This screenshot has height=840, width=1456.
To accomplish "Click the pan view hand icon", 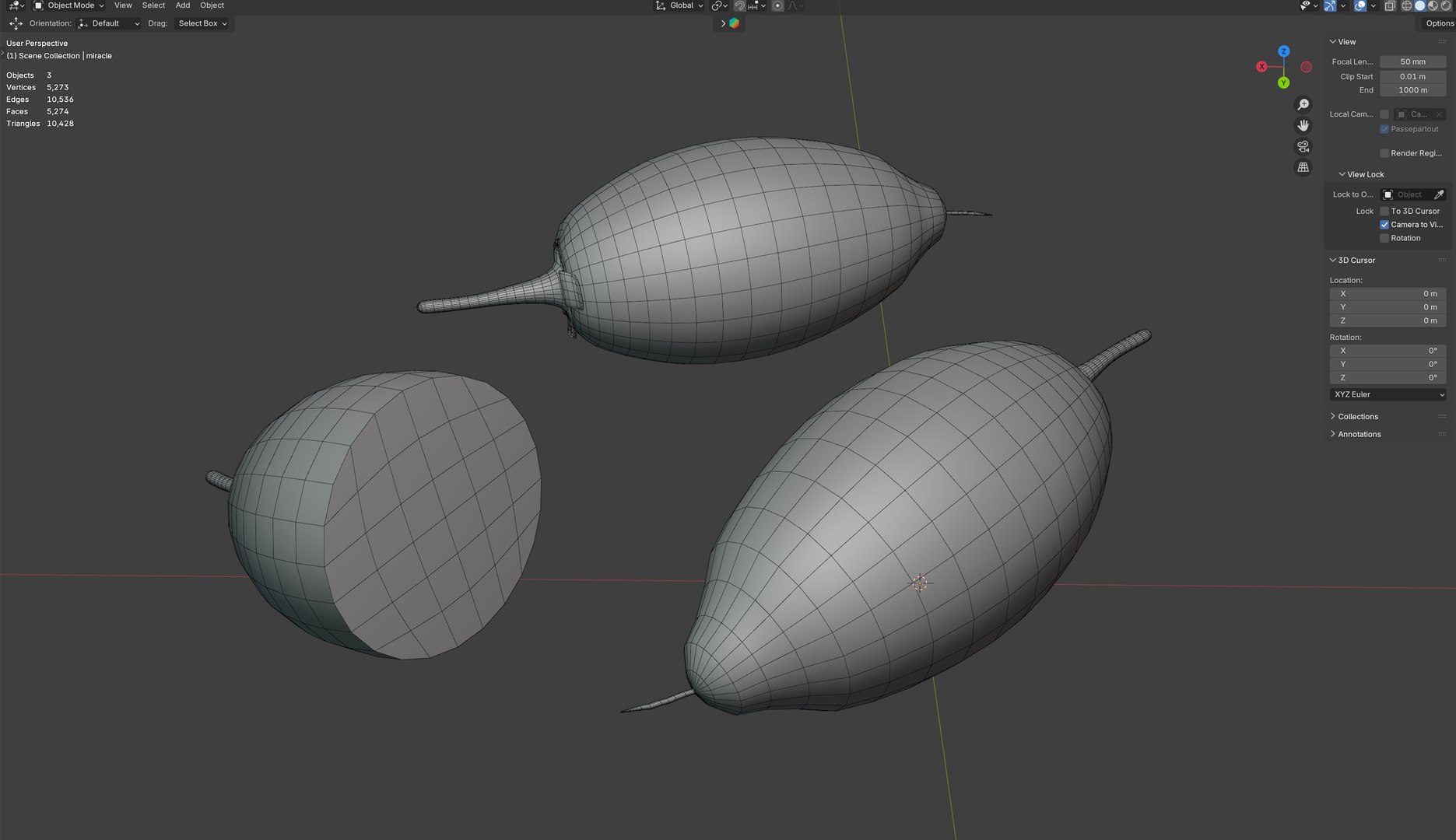I will 1303,125.
